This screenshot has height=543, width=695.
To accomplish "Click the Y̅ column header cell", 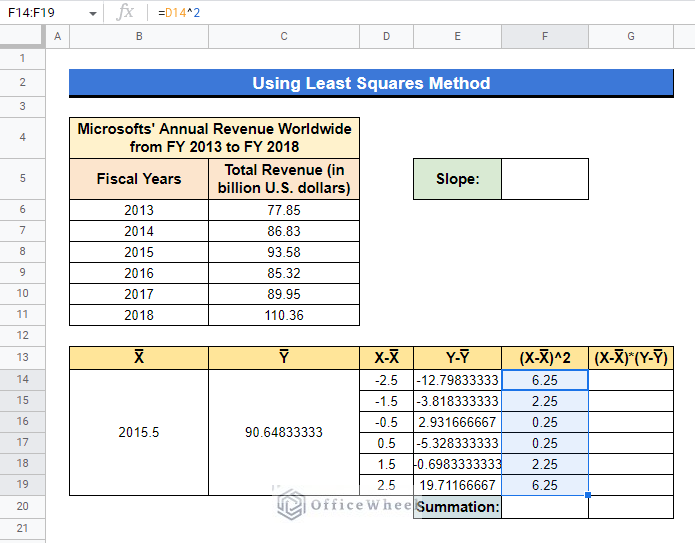I will point(284,358).
